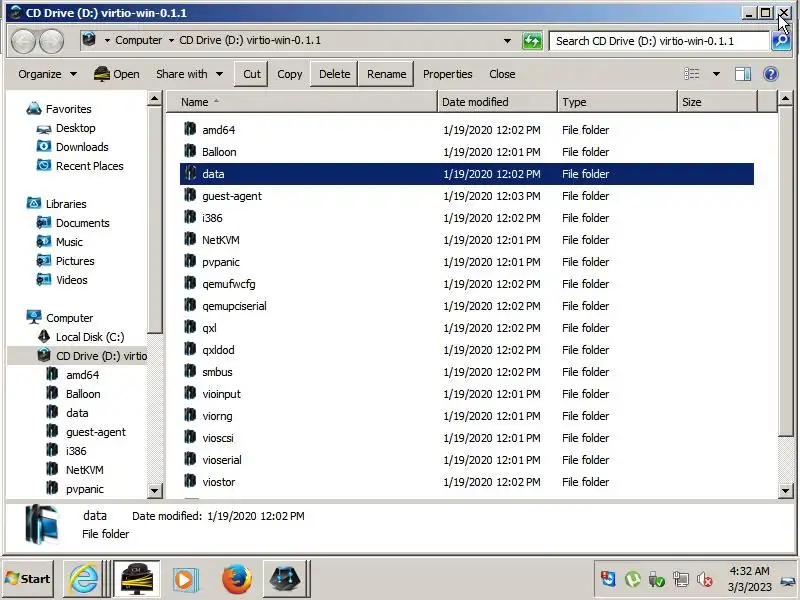Image resolution: width=800 pixels, height=600 pixels.
Task: Toggle the preview pane icon
Action: [x=742, y=74]
